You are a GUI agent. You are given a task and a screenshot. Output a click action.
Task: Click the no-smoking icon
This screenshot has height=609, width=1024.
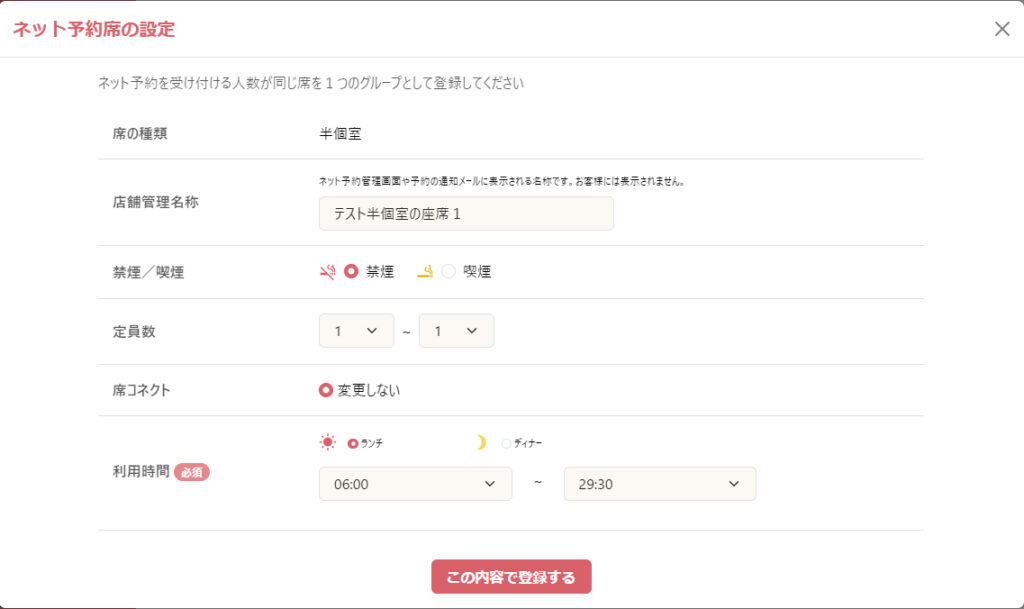click(327, 271)
